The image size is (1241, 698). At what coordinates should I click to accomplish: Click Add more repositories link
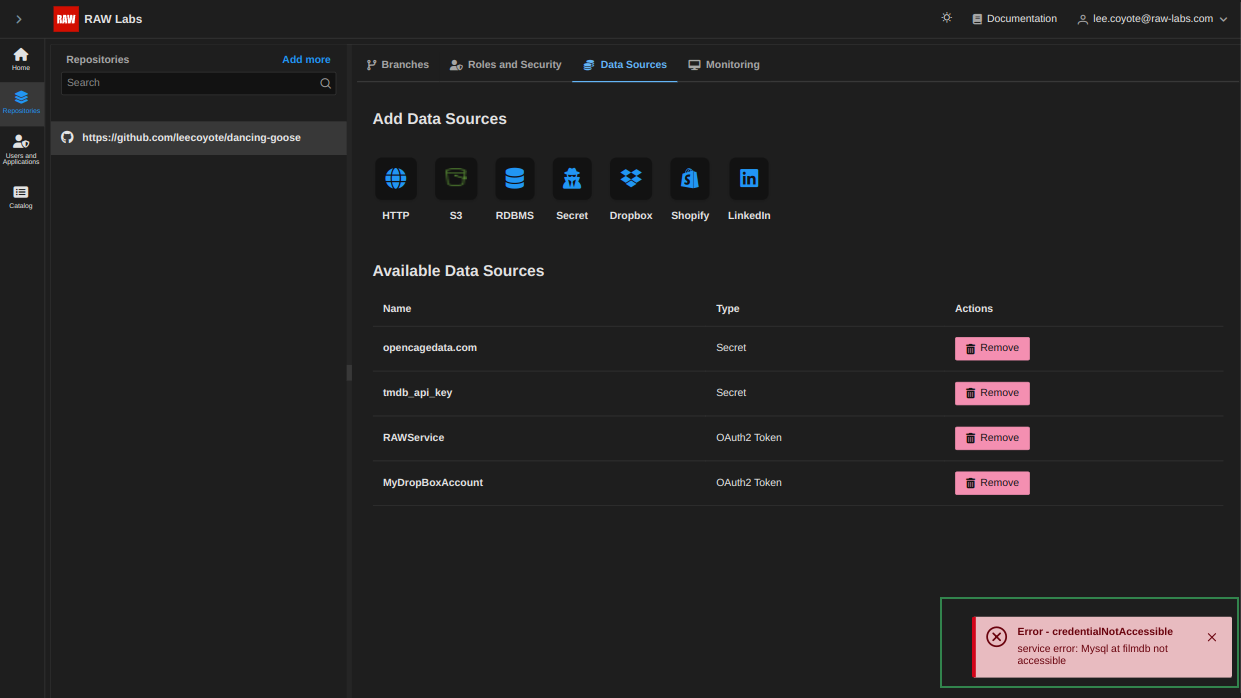click(306, 60)
